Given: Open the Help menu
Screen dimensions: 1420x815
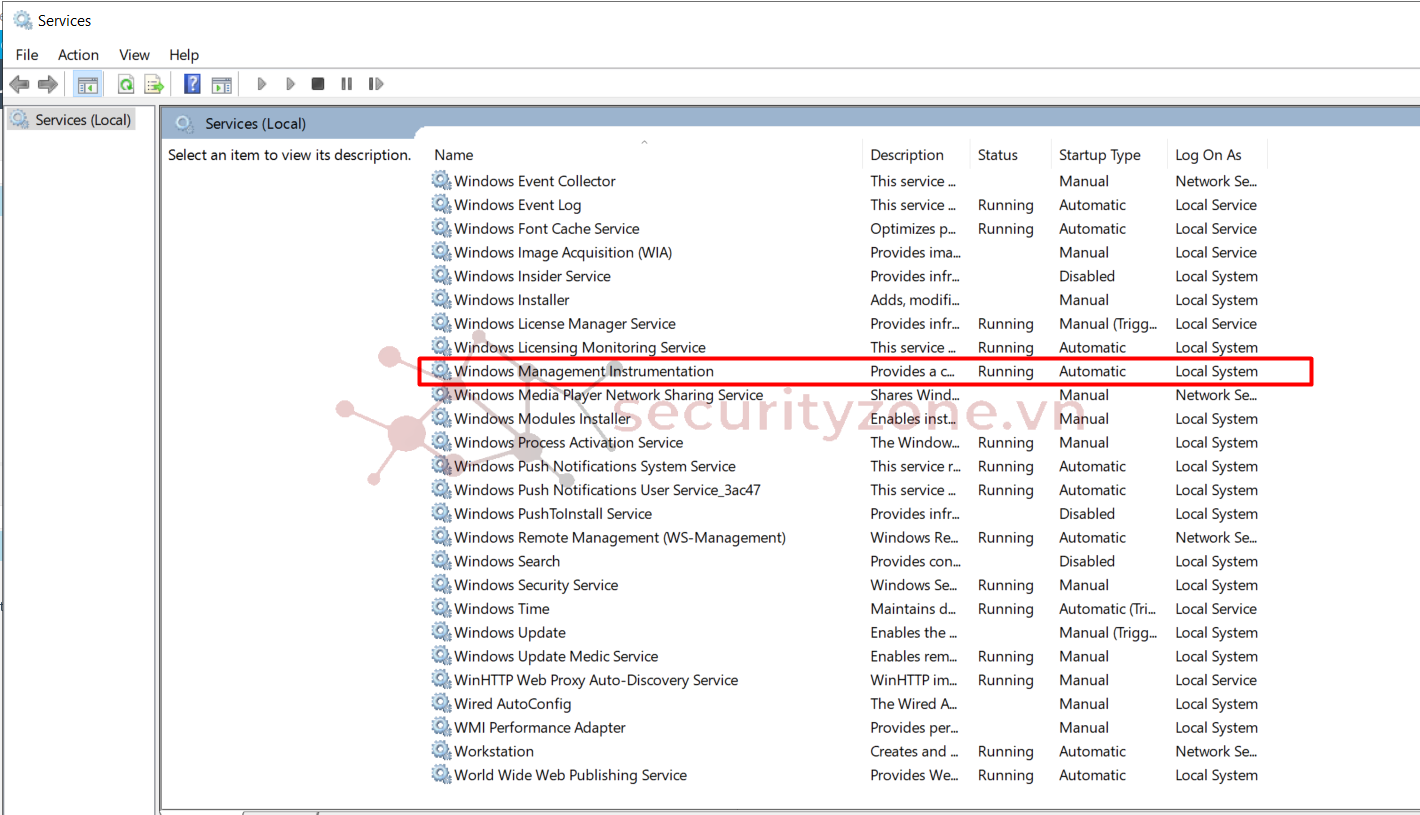Looking at the screenshot, I should pos(184,55).
